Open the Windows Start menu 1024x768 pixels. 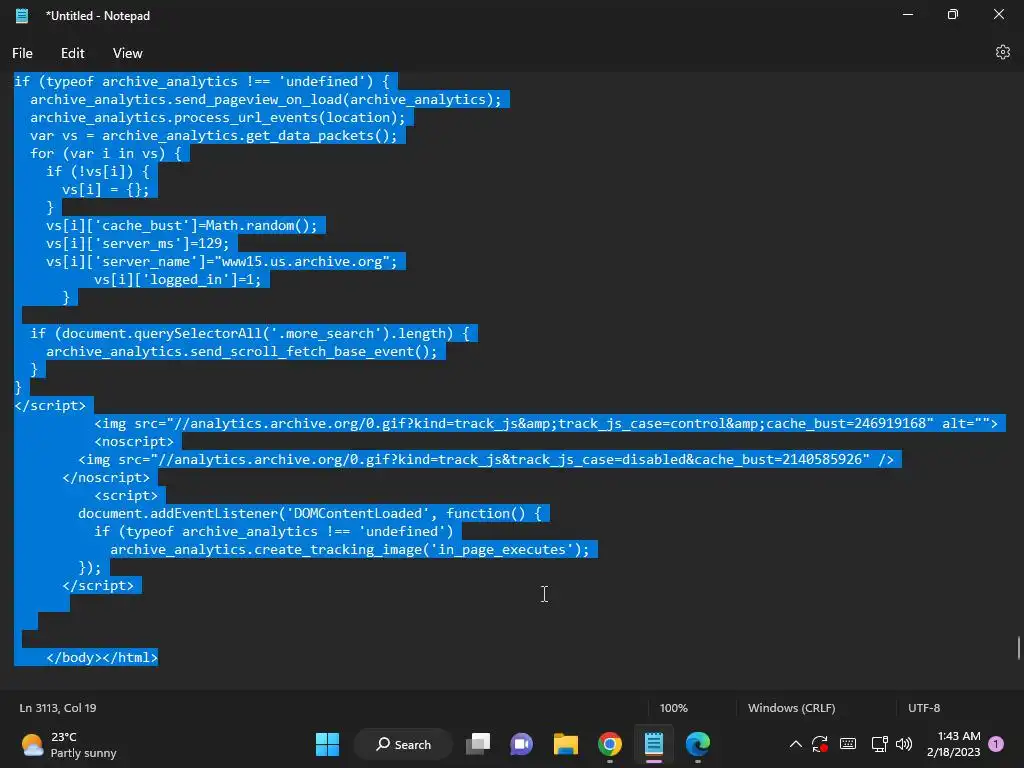327,744
